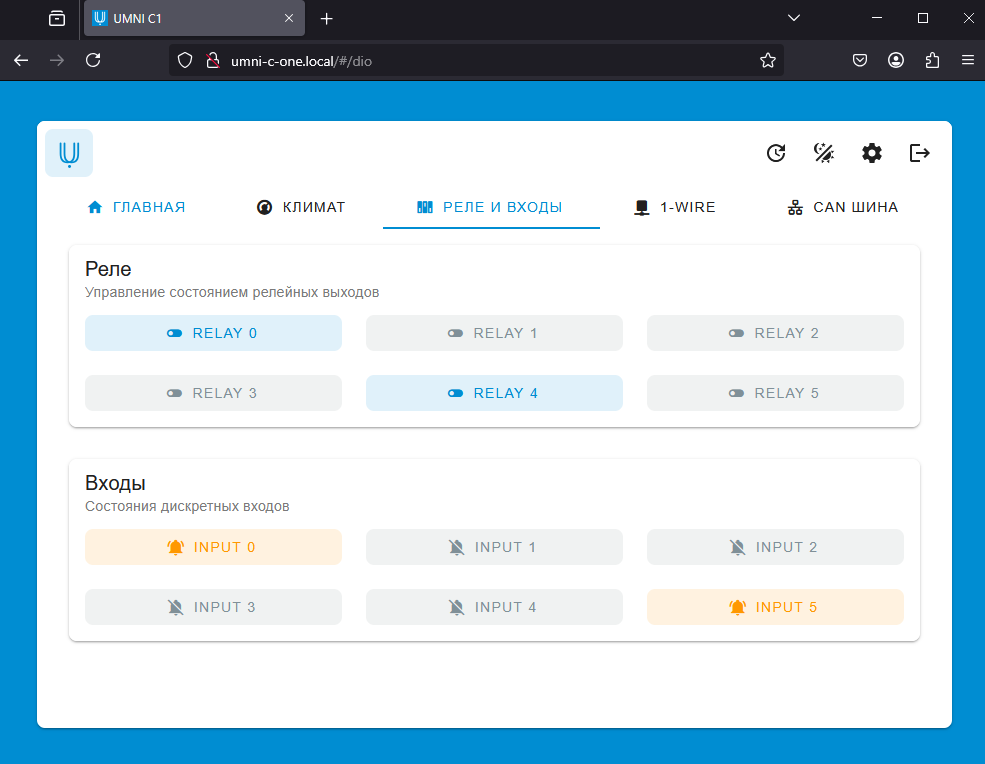985x764 pixels.
Task: Click the tracking protection shield icon
Action: point(185,60)
